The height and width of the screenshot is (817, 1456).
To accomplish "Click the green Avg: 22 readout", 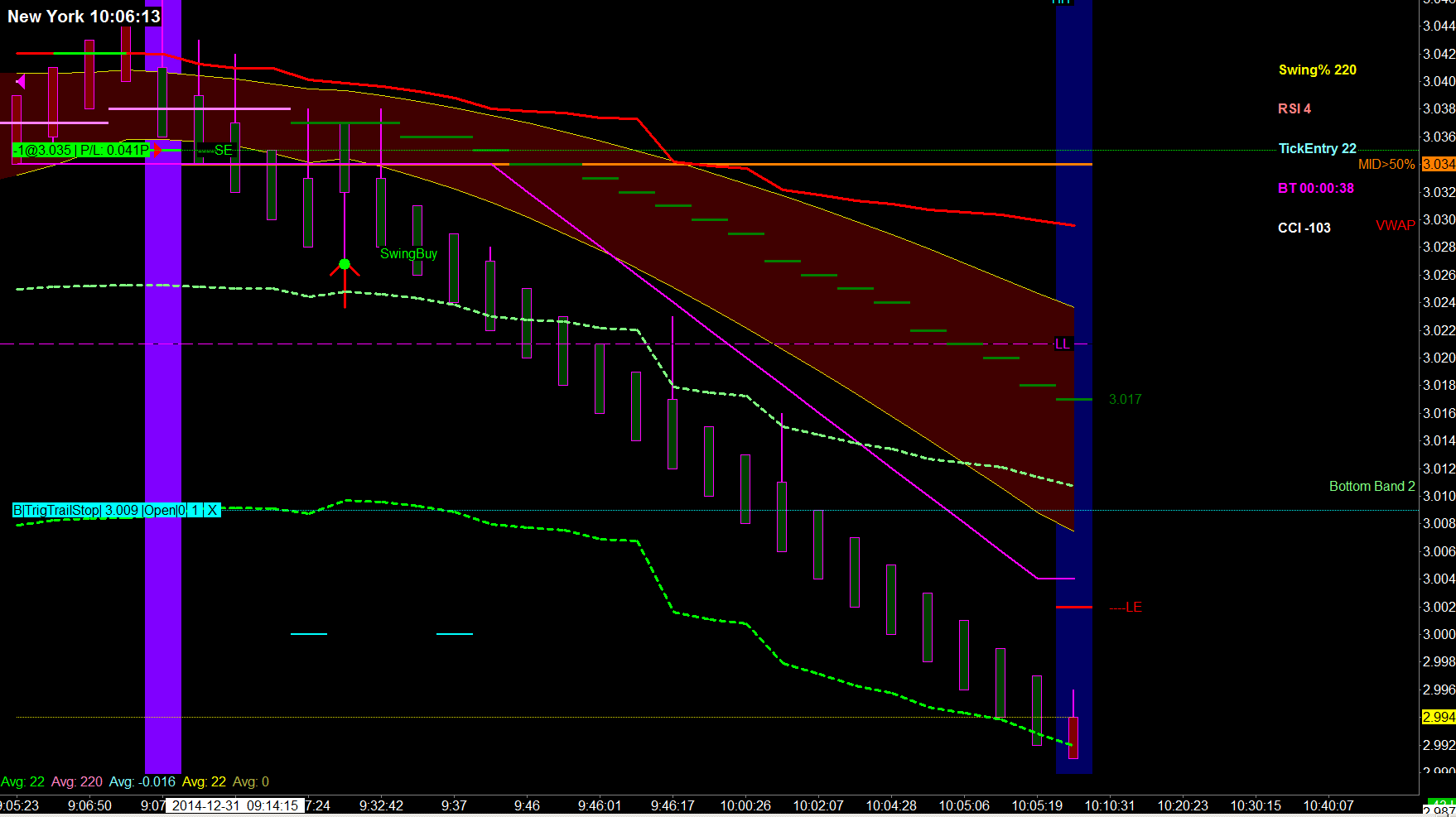I will (23, 781).
